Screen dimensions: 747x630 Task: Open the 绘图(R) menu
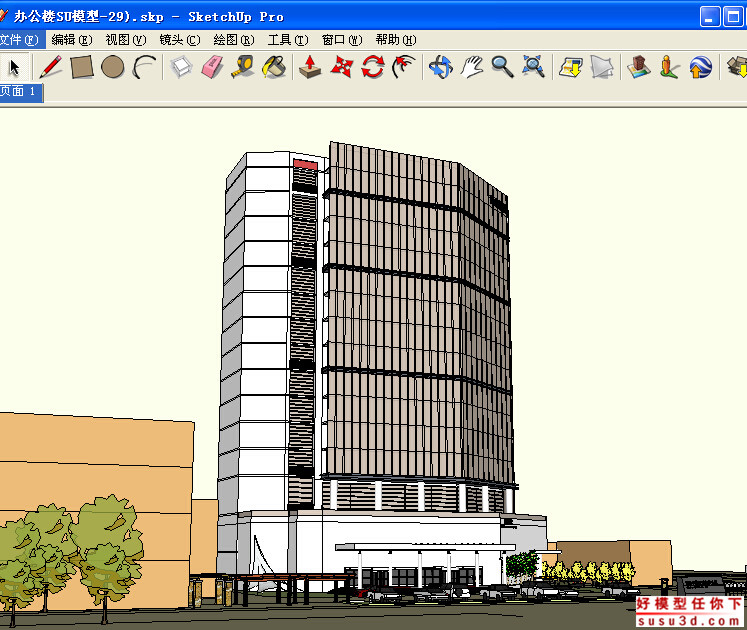click(x=234, y=40)
